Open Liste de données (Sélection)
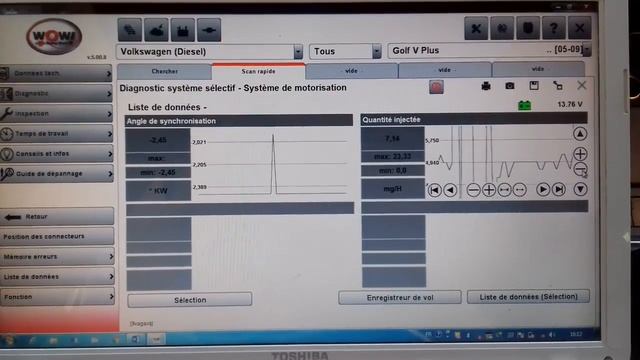This screenshot has width=640, height=360. pos(528,297)
